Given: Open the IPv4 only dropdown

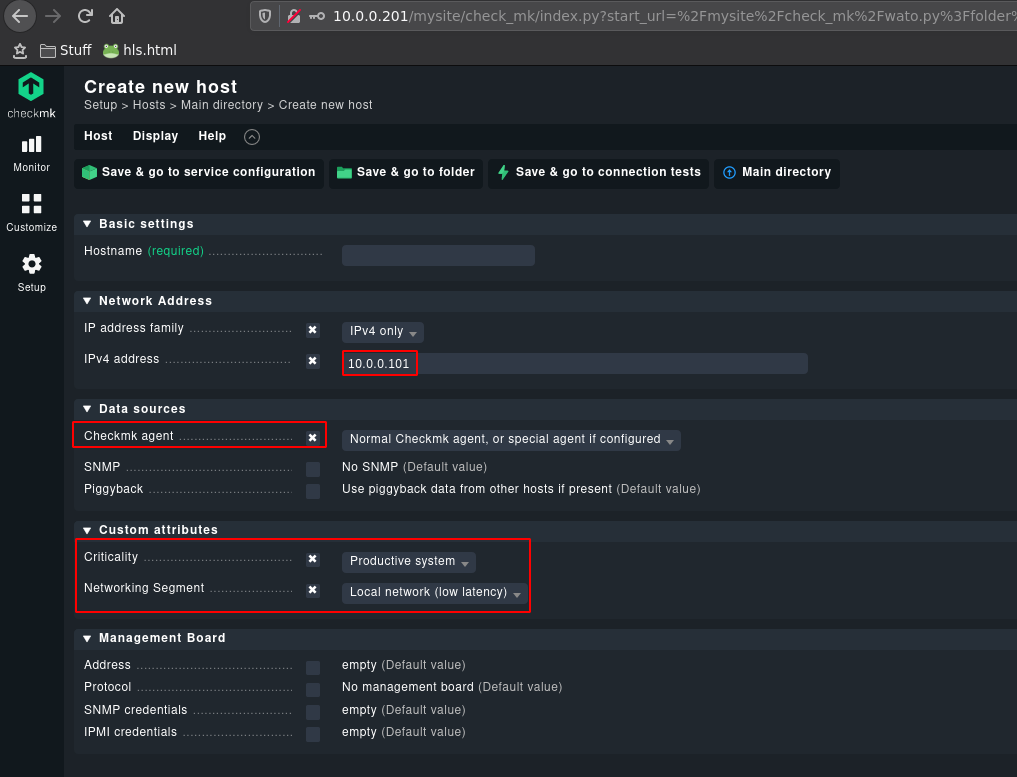Looking at the screenshot, I should pyautogui.click(x=383, y=331).
